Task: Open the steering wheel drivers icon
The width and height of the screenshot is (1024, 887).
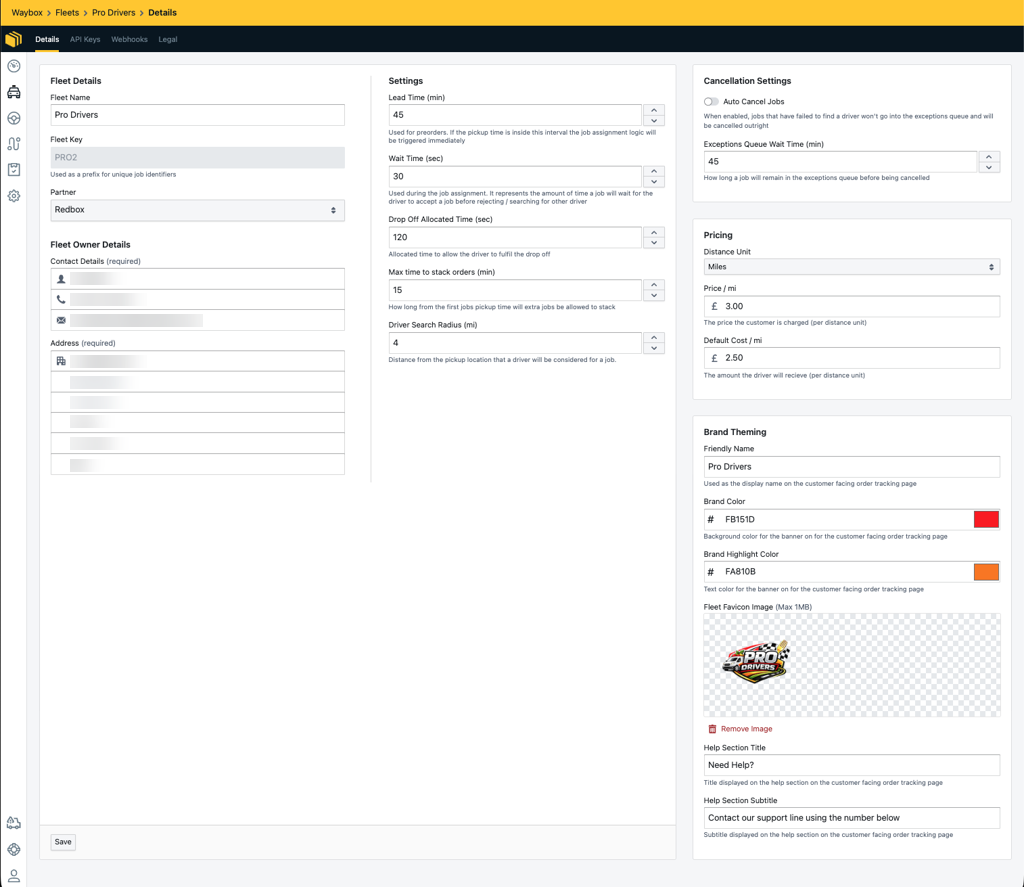Action: (x=14, y=118)
